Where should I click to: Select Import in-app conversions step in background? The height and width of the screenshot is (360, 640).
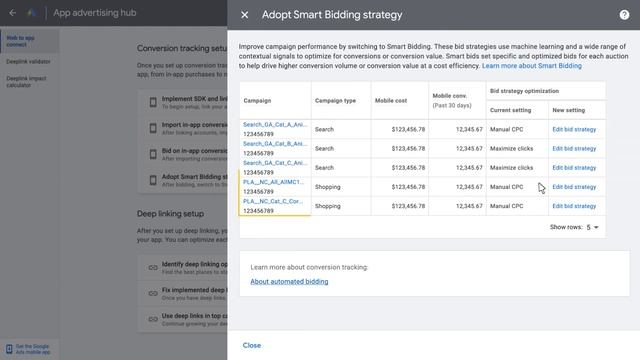pos(182,128)
